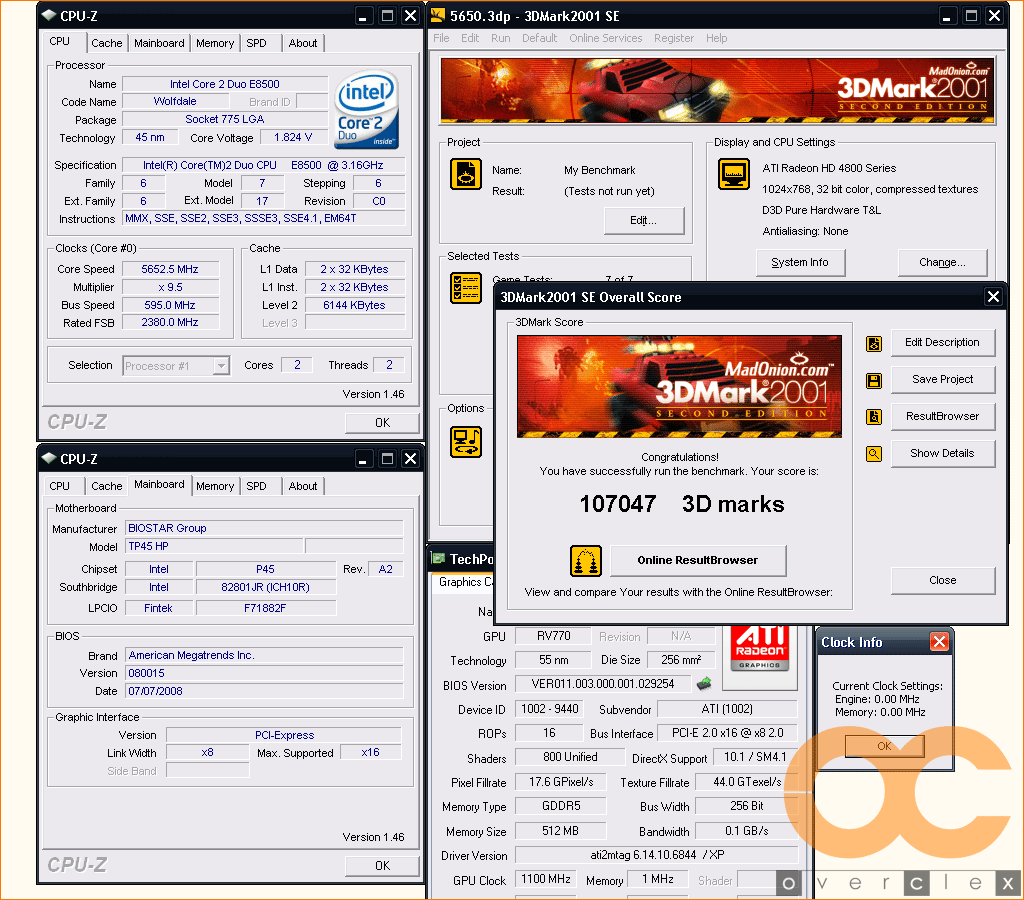The image size is (1024, 900).
Task: Click the Show Details button
Action: [x=942, y=453]
